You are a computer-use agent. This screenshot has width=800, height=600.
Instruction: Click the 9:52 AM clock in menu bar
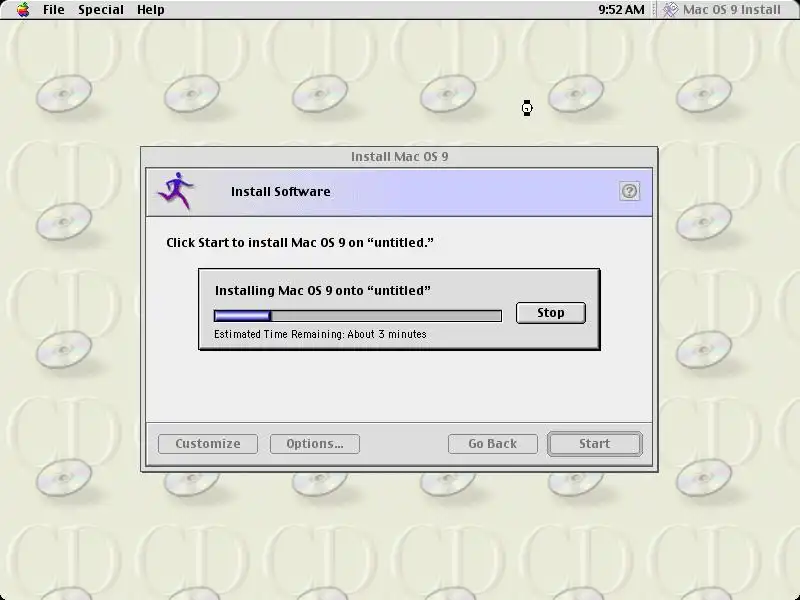point(621,10)
